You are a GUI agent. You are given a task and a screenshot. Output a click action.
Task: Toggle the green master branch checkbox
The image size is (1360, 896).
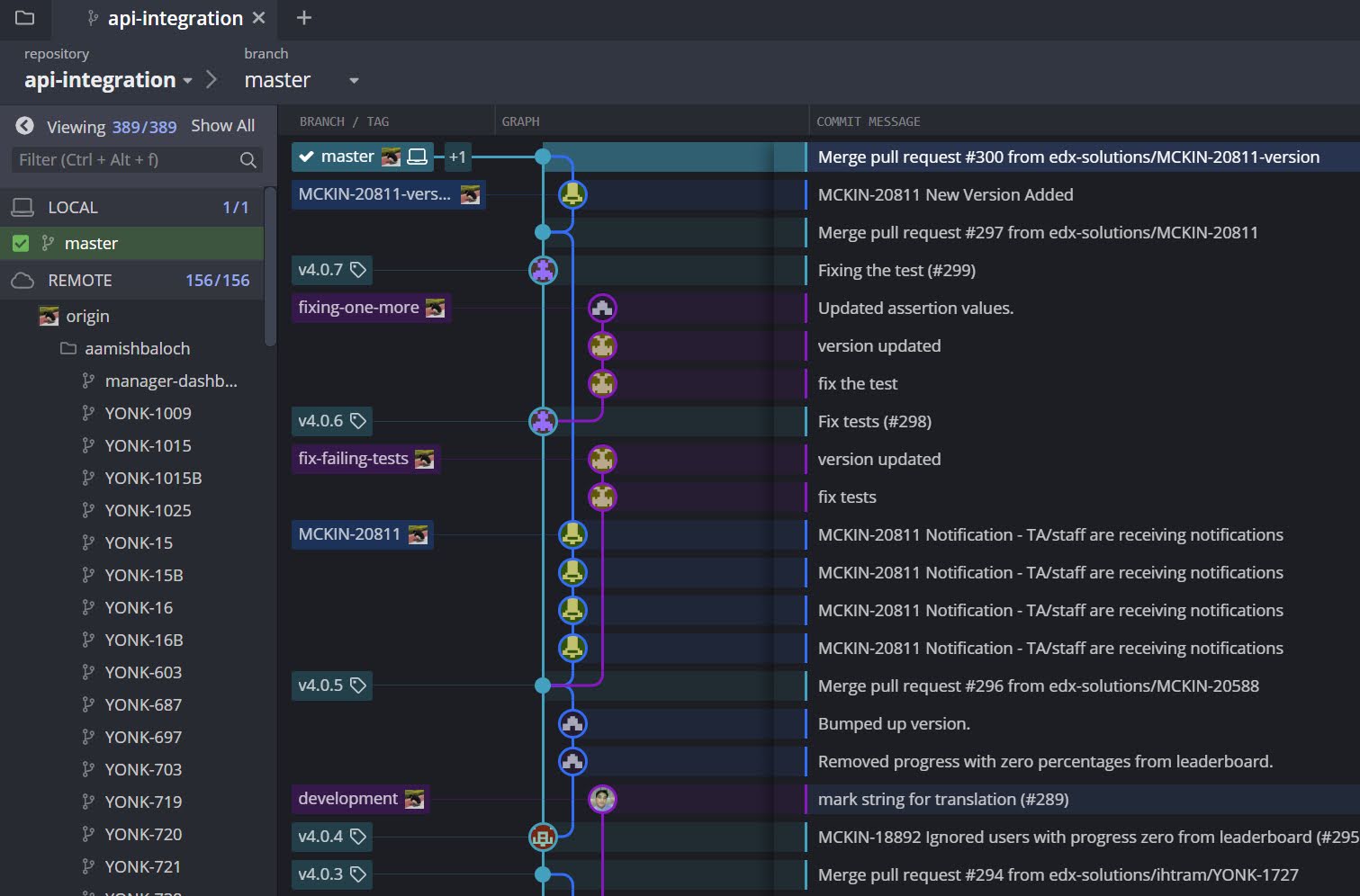[21, 244]
